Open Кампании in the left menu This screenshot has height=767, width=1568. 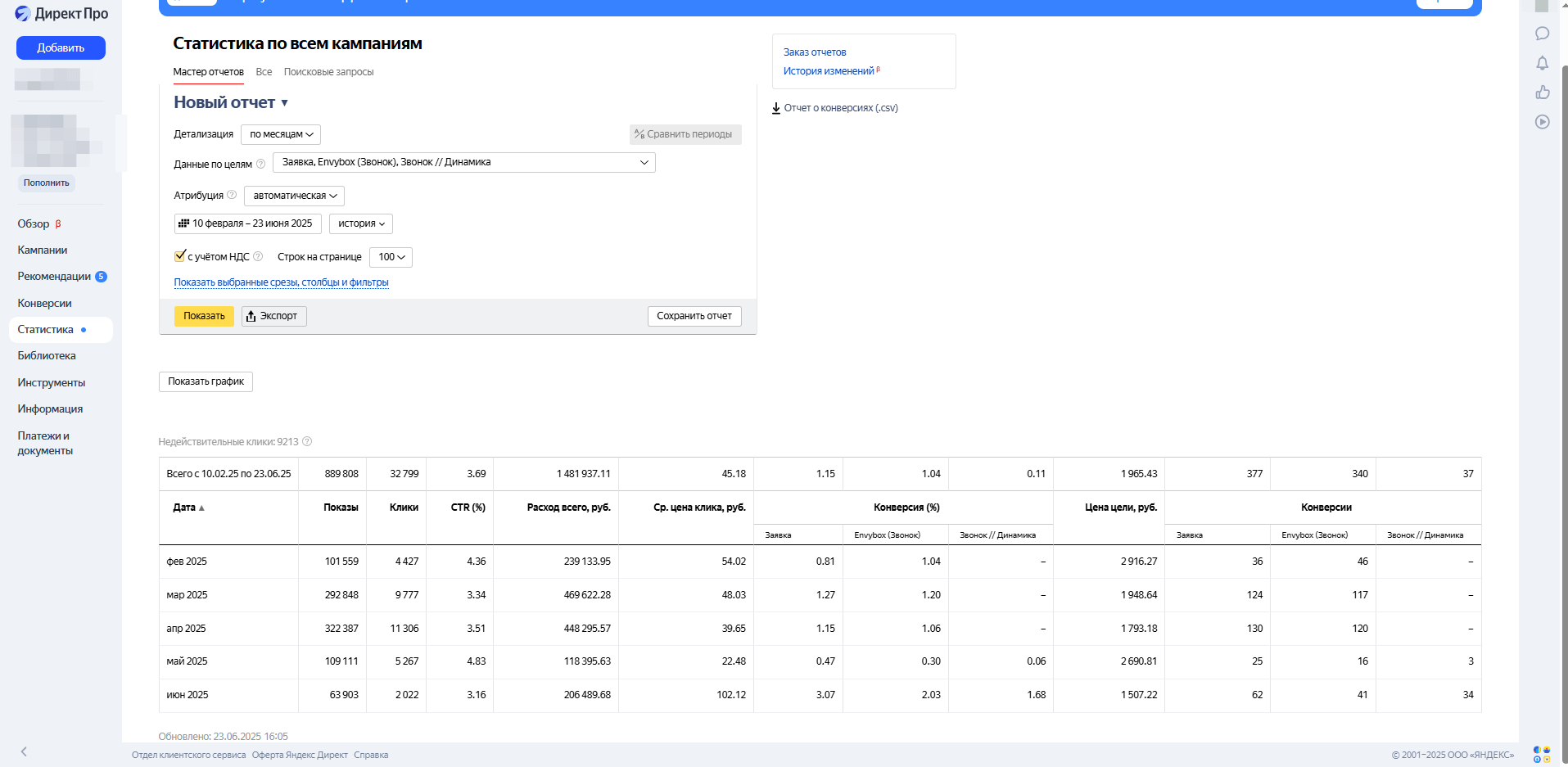point(43,250)
